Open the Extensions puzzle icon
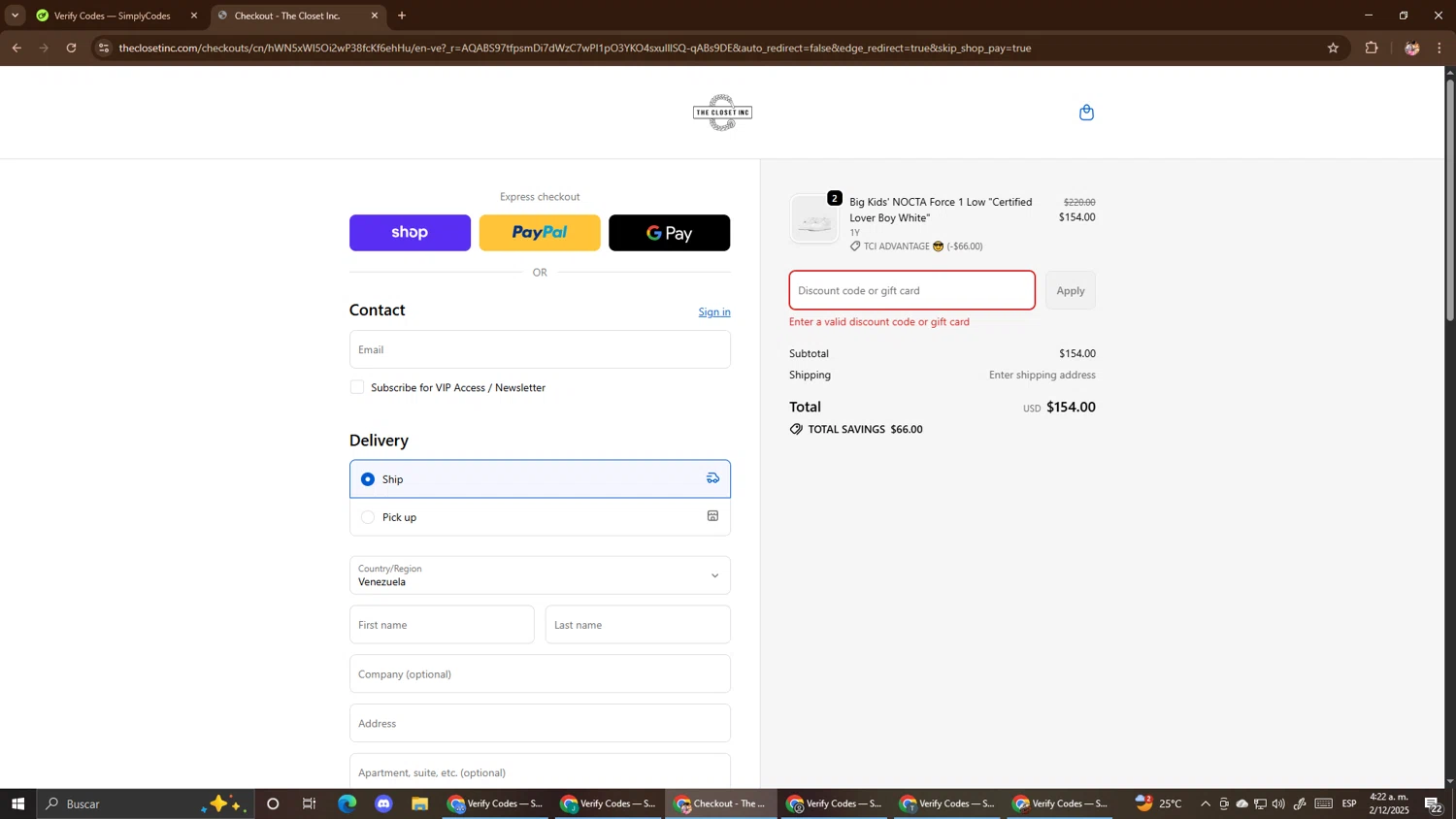This screenshot has height=819, width=1456. point(1372,48)
